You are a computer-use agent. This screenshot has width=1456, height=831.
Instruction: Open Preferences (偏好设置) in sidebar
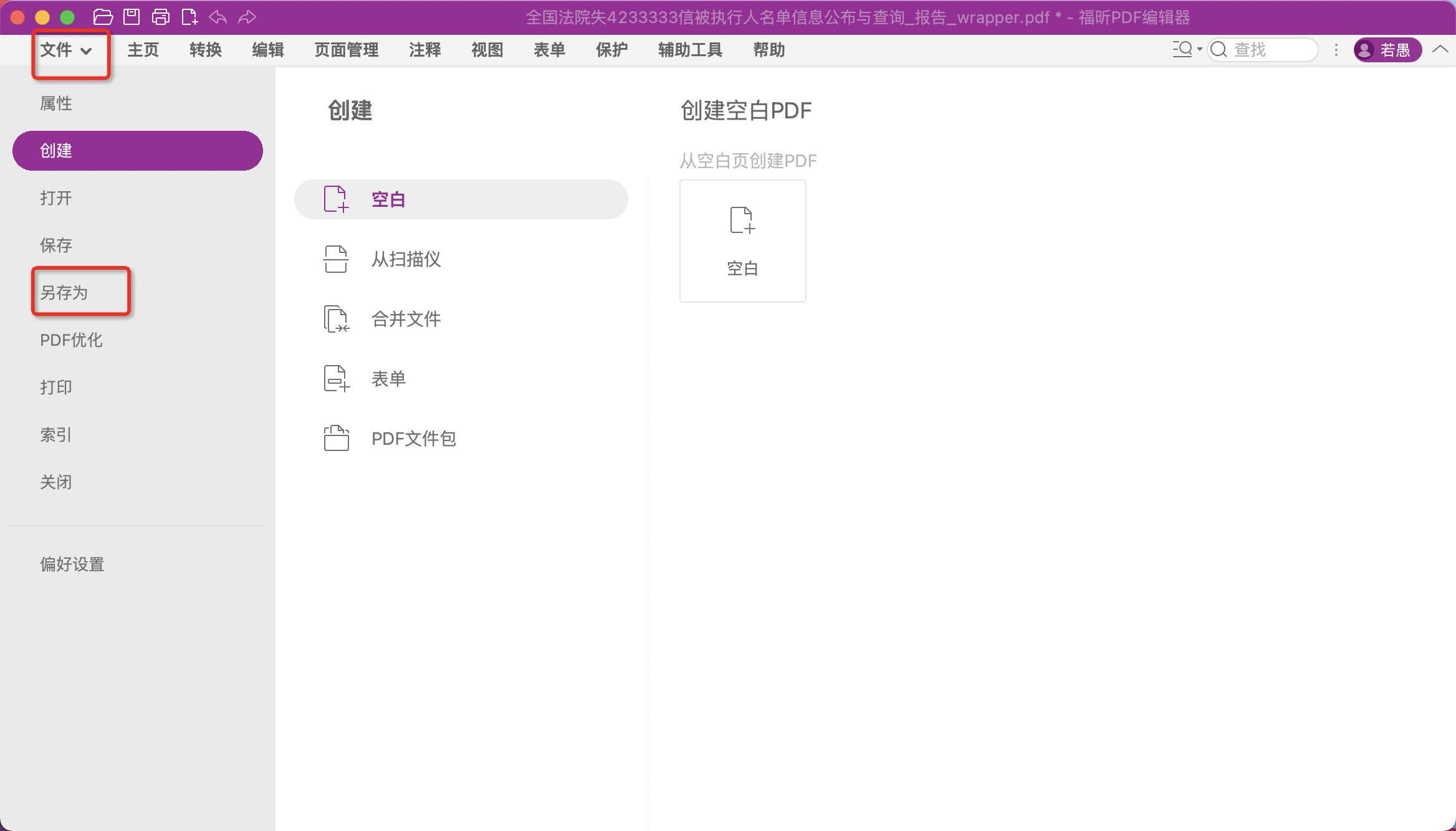[72, 564]
